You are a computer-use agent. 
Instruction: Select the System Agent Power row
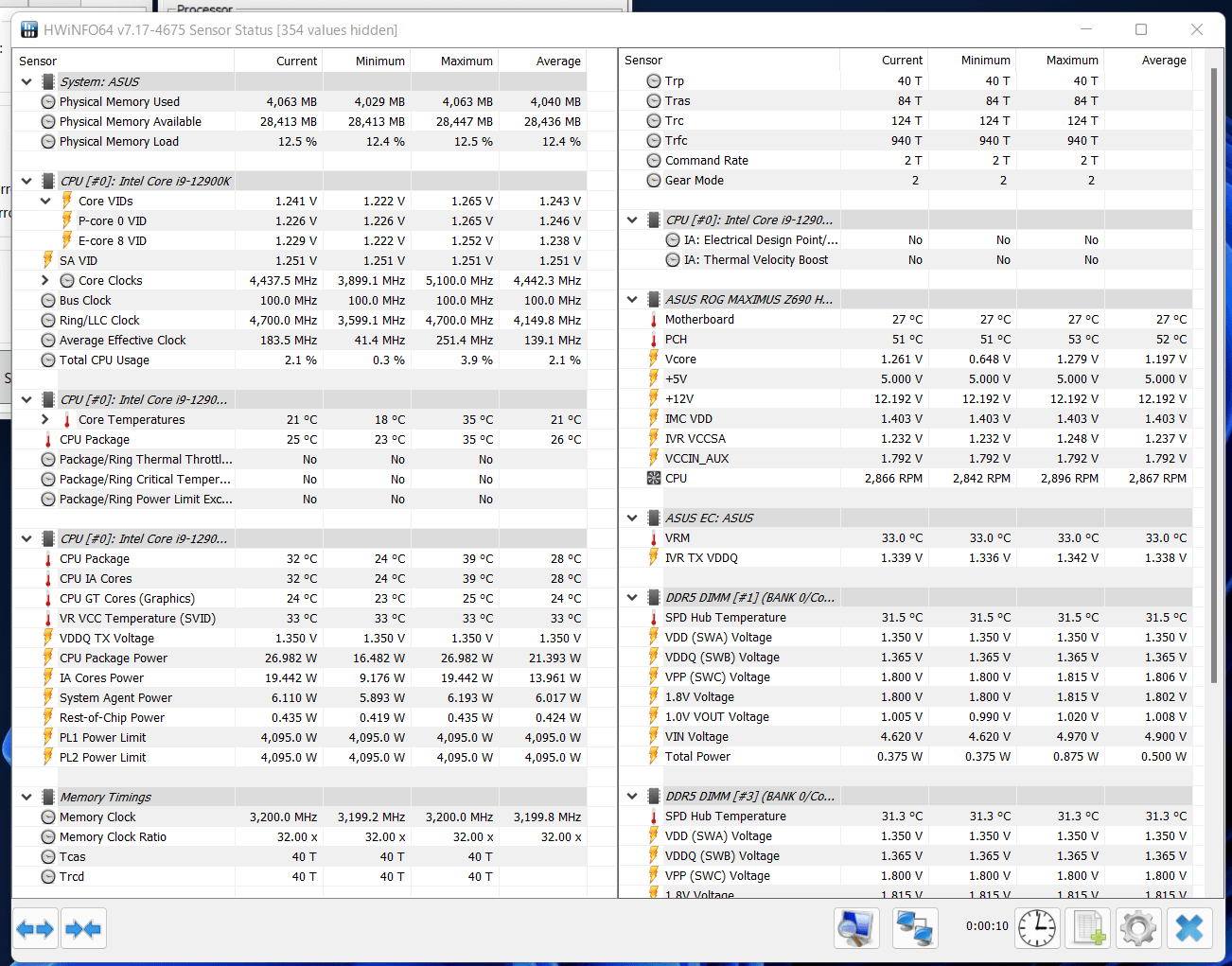click(300, 697)
